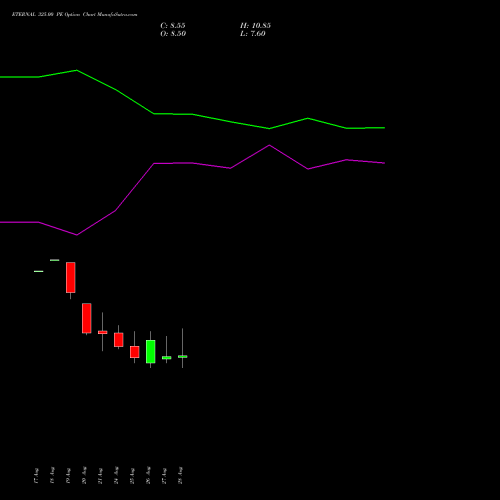Click the low value L: 7.60

pyautogui.click(x=253, y=34)
